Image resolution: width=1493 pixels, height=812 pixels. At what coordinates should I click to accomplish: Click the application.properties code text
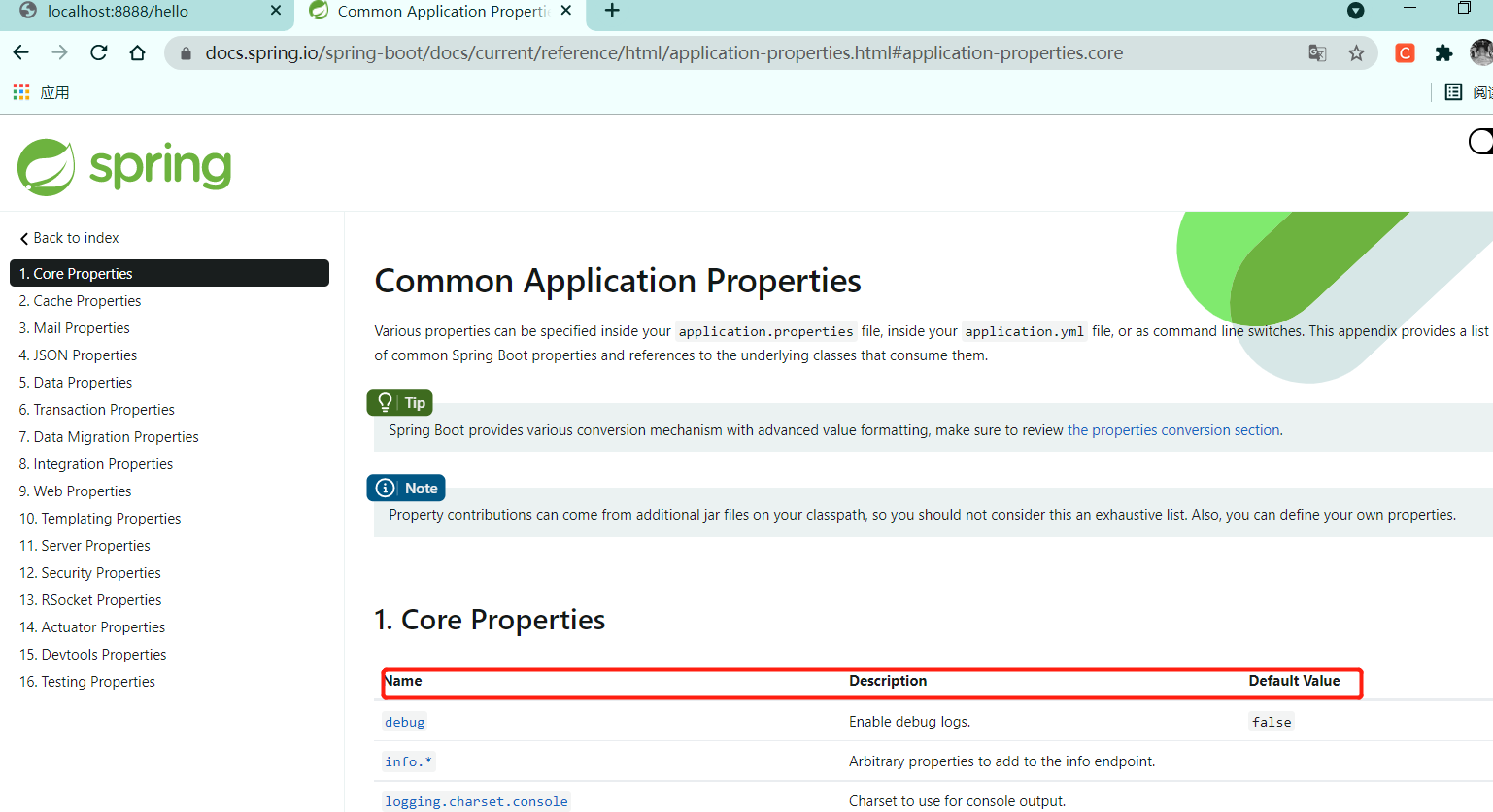(x=765, y=331)
